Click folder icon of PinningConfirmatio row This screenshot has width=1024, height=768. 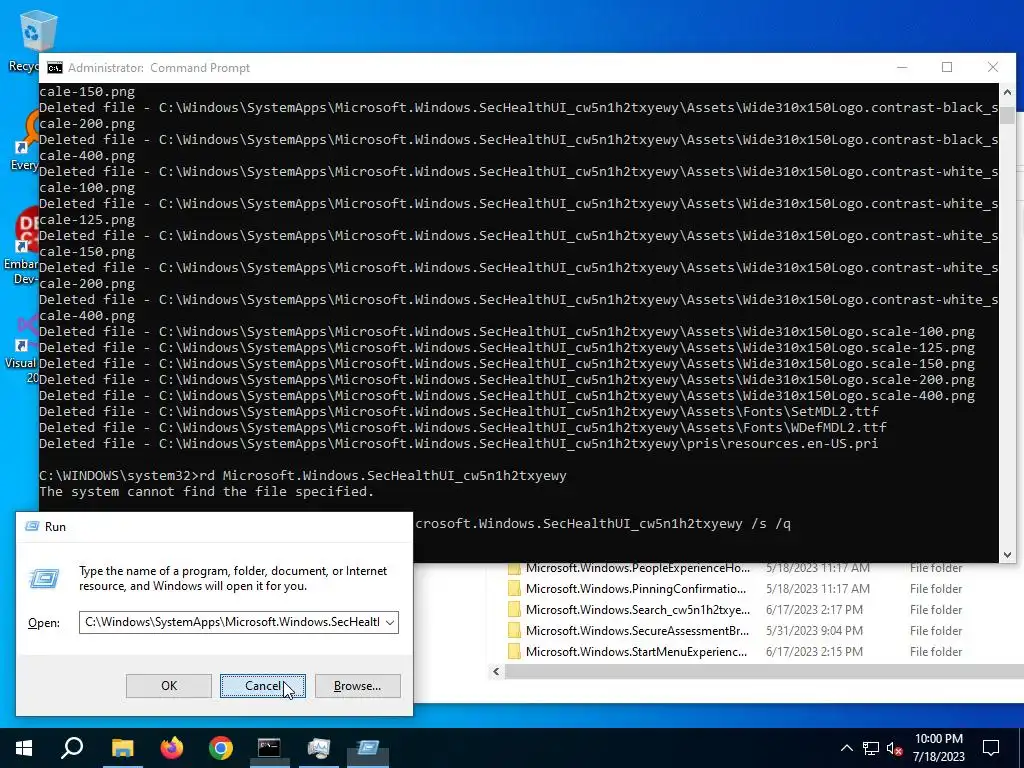[514, 588]
